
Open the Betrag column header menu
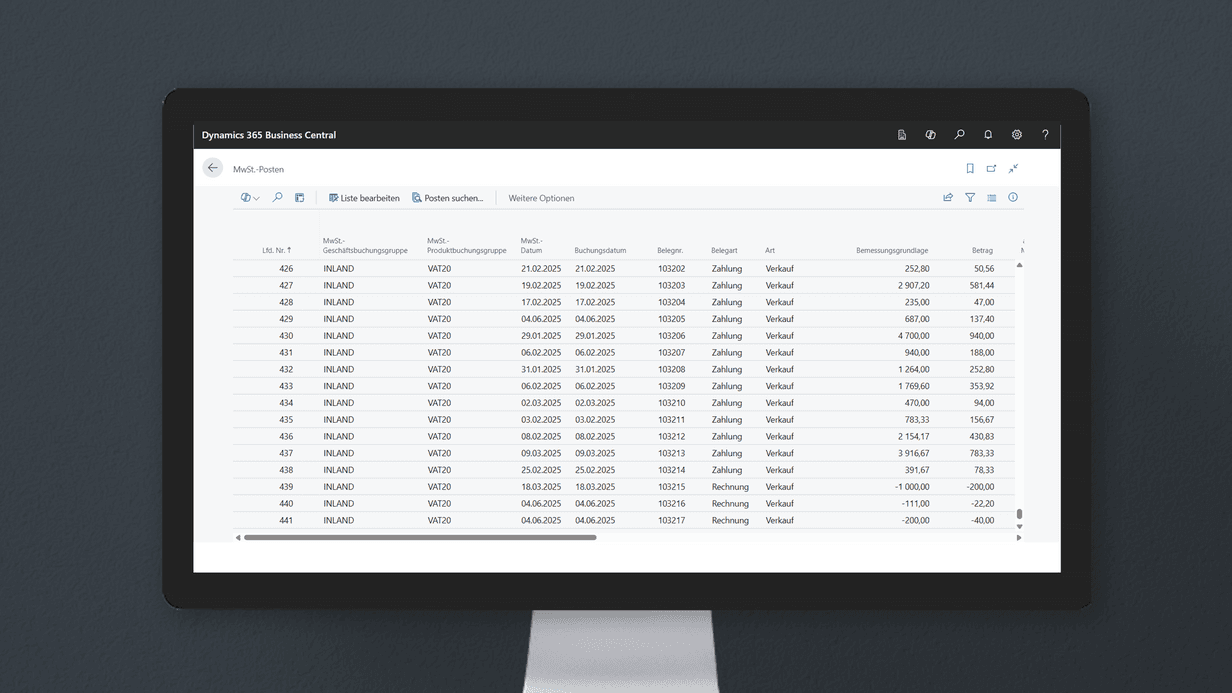point(982,250)
